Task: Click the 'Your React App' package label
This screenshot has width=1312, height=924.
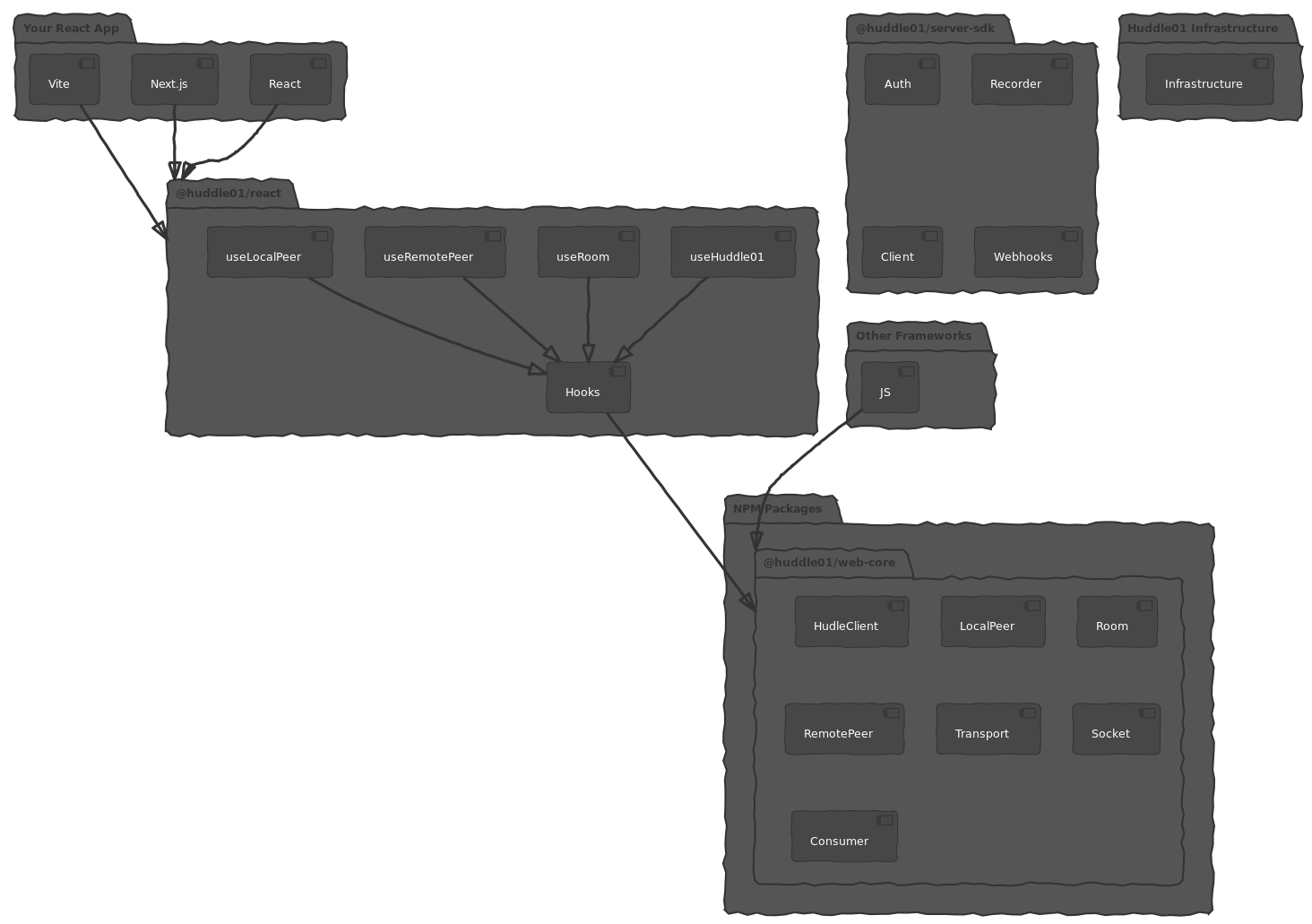Action: [x=71, y=29]
